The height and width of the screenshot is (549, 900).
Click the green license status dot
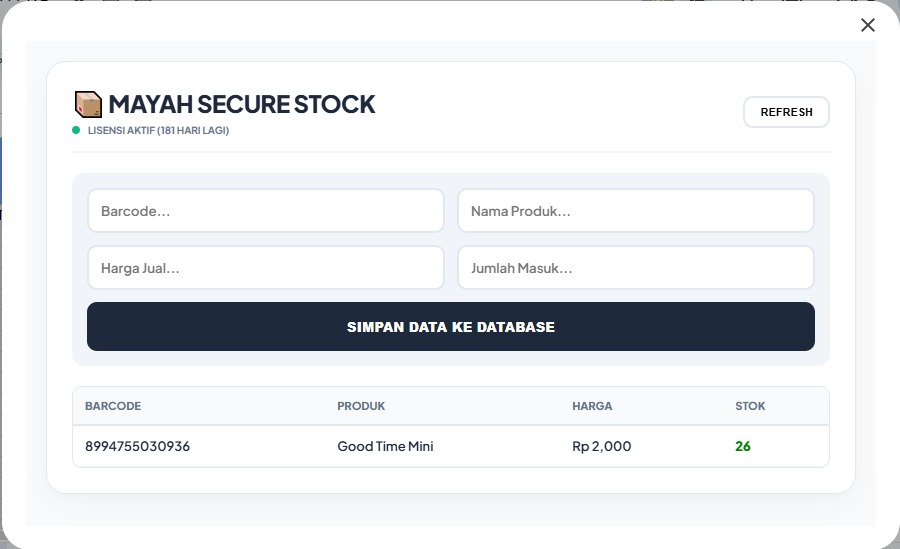tap(76, 130)
